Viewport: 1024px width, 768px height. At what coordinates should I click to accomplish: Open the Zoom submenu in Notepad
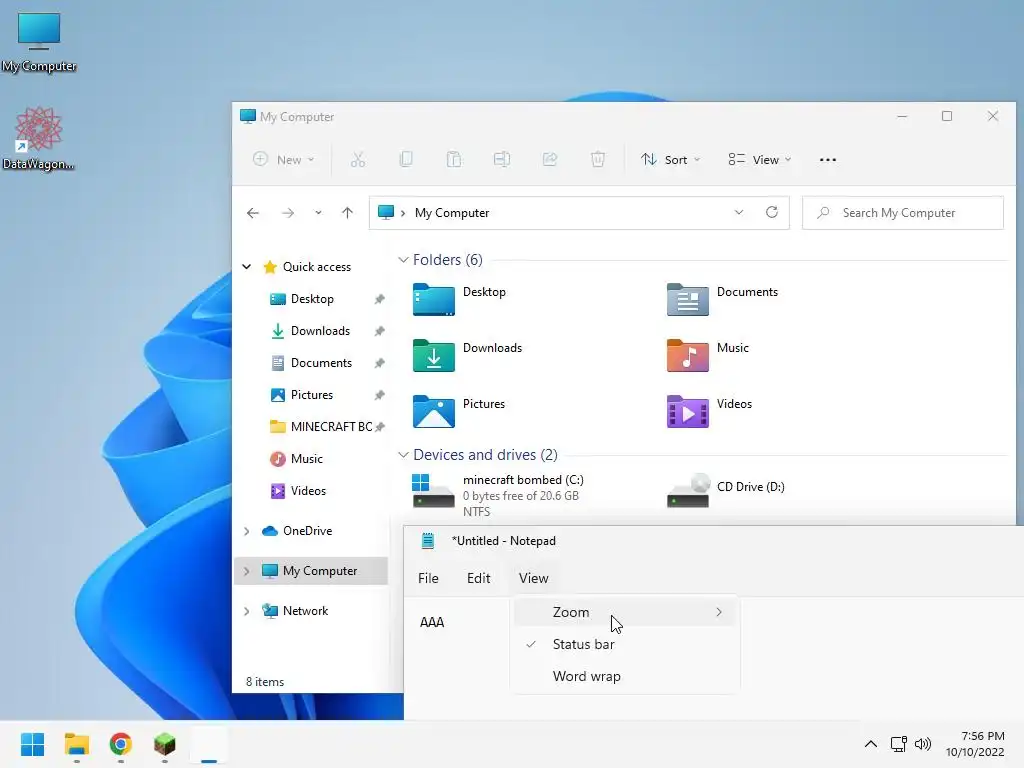point(625,612)
